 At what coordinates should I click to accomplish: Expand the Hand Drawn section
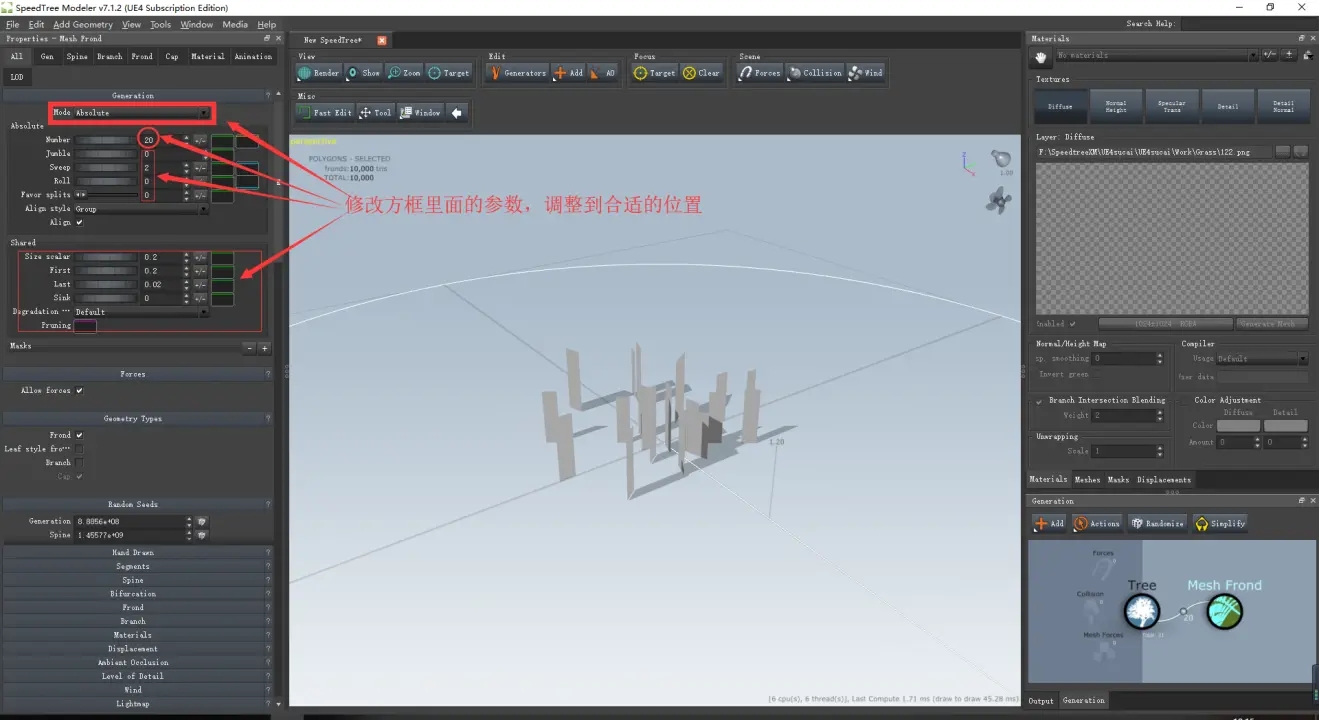(x=133, y=552)
